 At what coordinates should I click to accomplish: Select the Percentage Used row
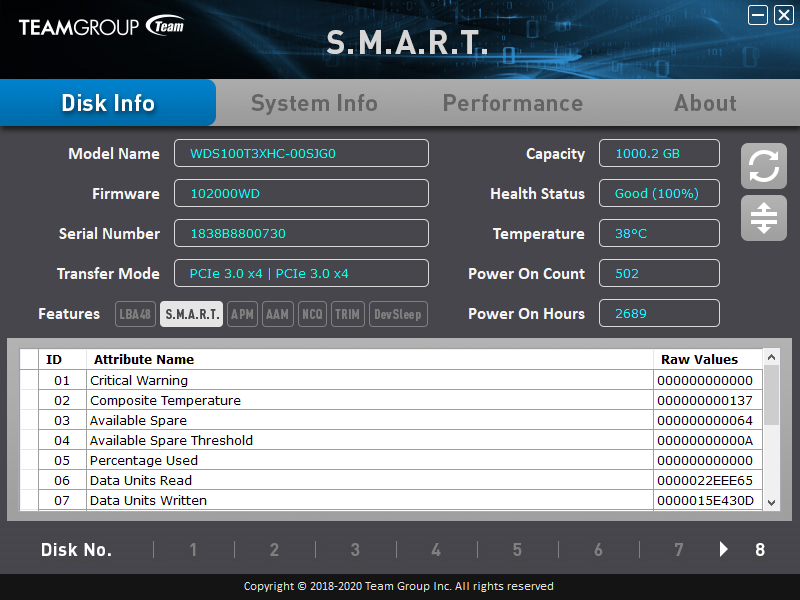coord(391,460)
